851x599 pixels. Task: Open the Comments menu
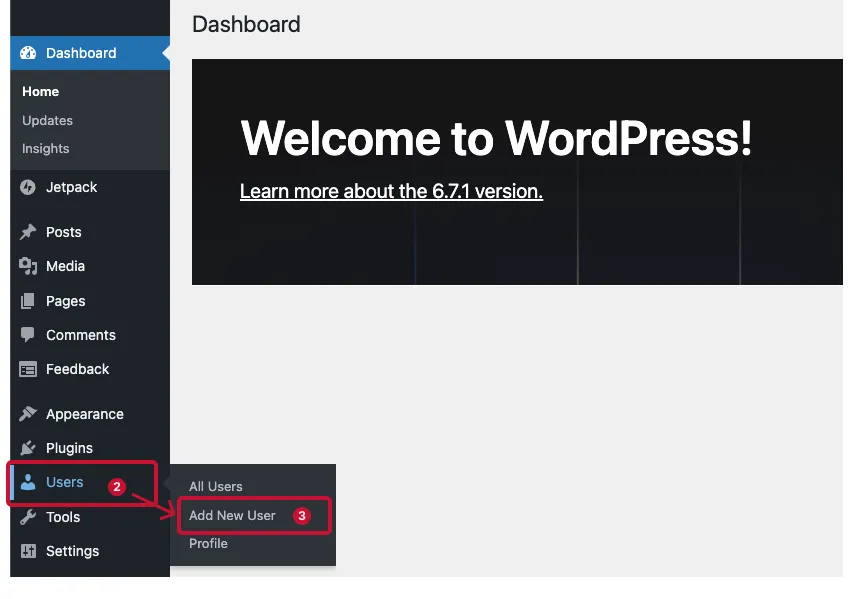(x=81, y=335)
